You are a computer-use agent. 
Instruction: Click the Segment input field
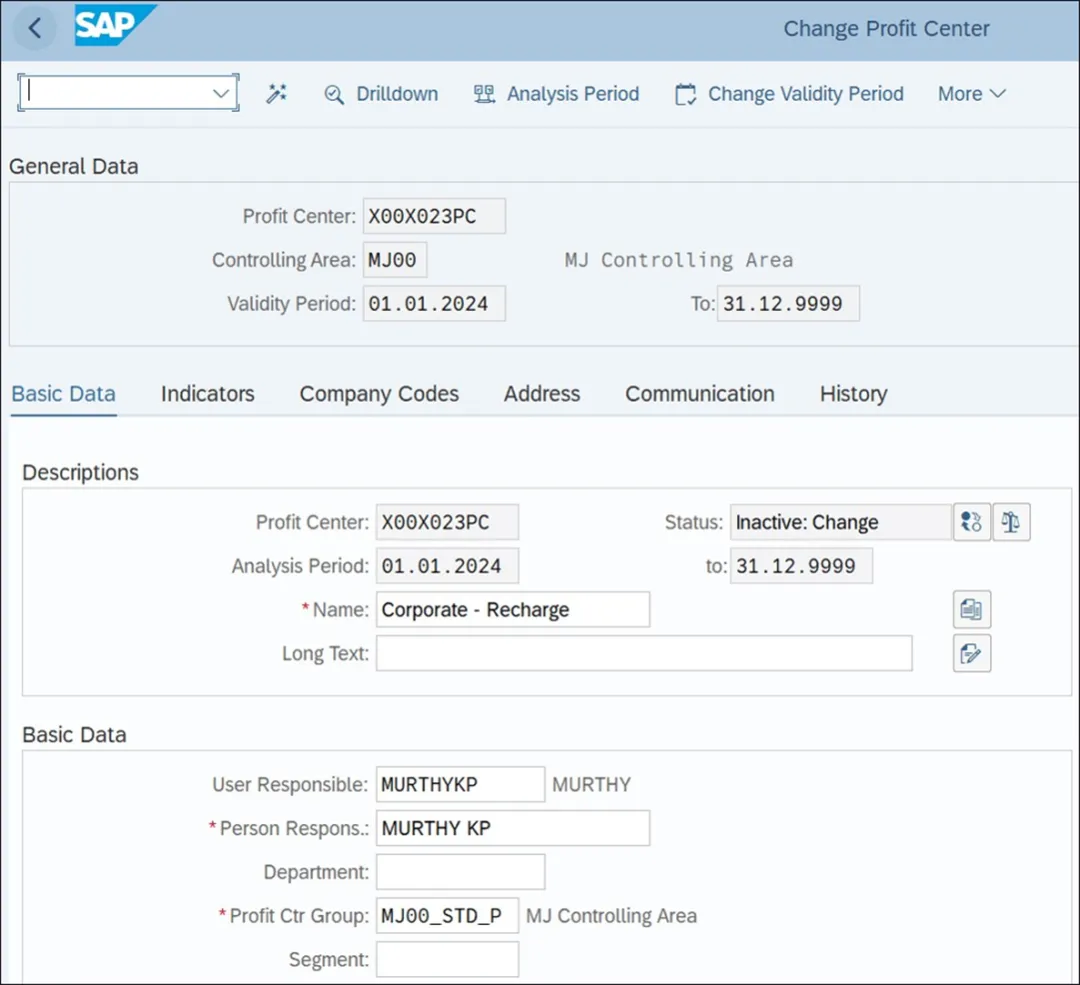coord(447,960)
